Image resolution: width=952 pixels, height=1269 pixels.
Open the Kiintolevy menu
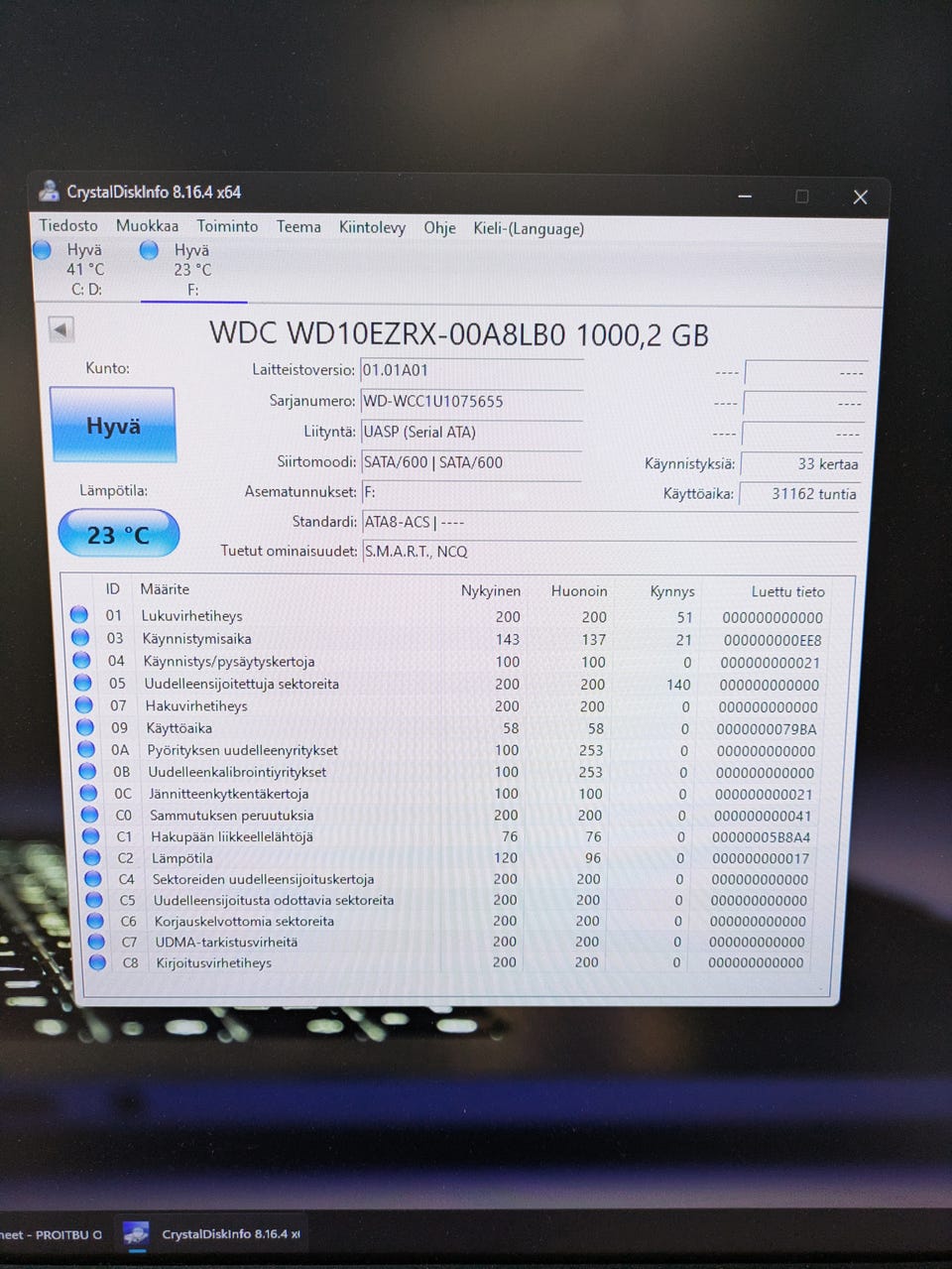372,228
